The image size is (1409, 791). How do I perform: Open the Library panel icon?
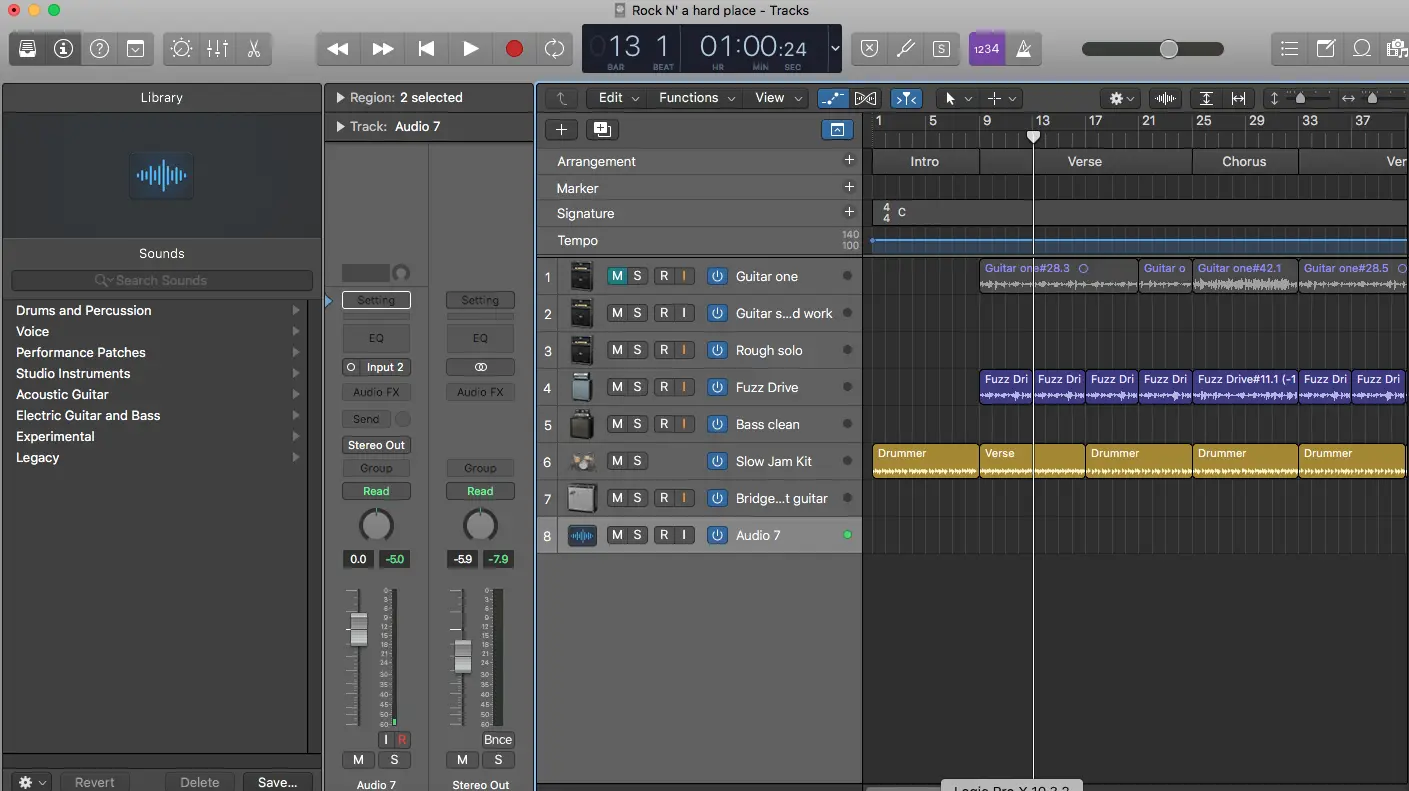[27, 48]
